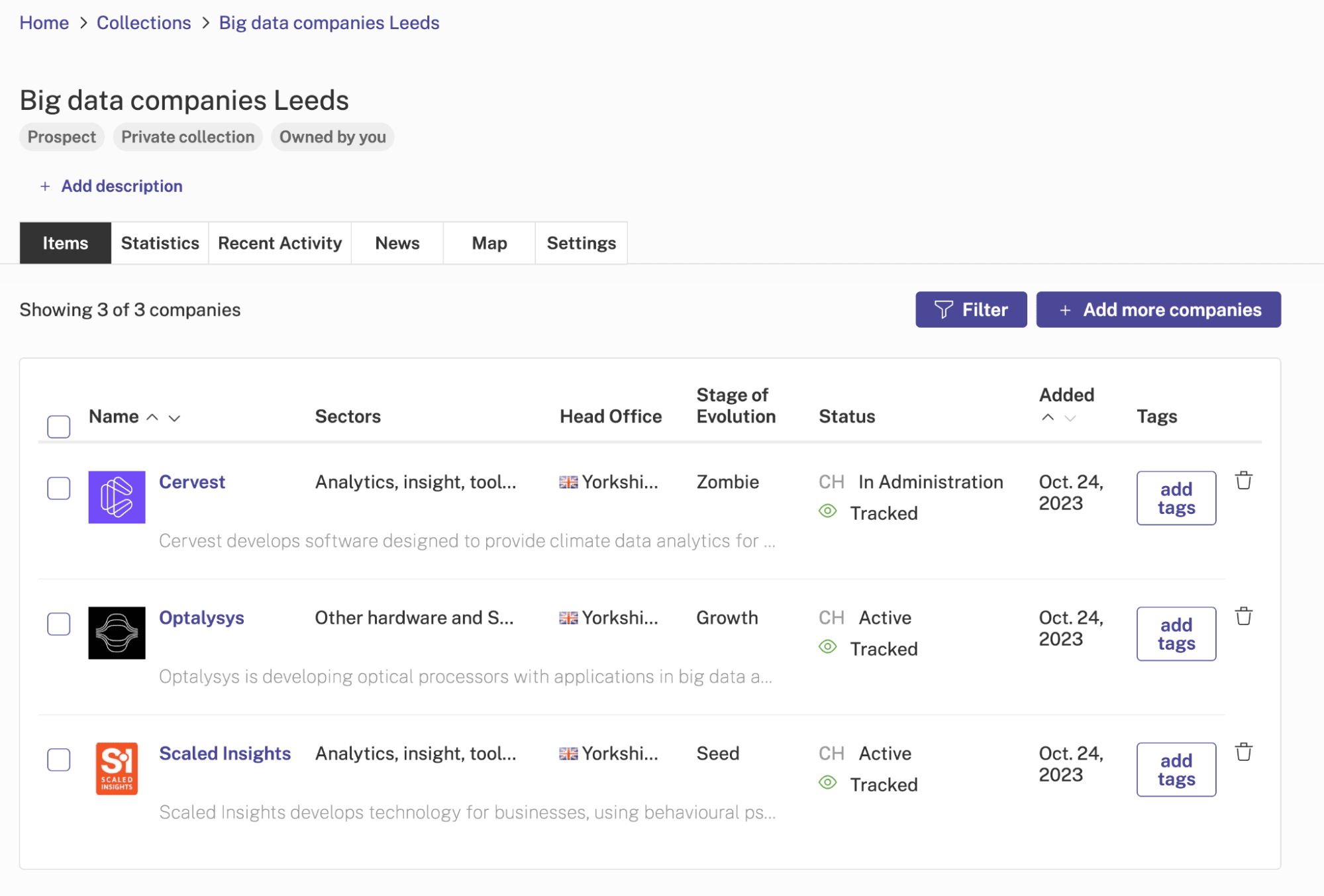Click the Prospect badge
This screenshot has width=1324, height=896.
click(62, 137)
